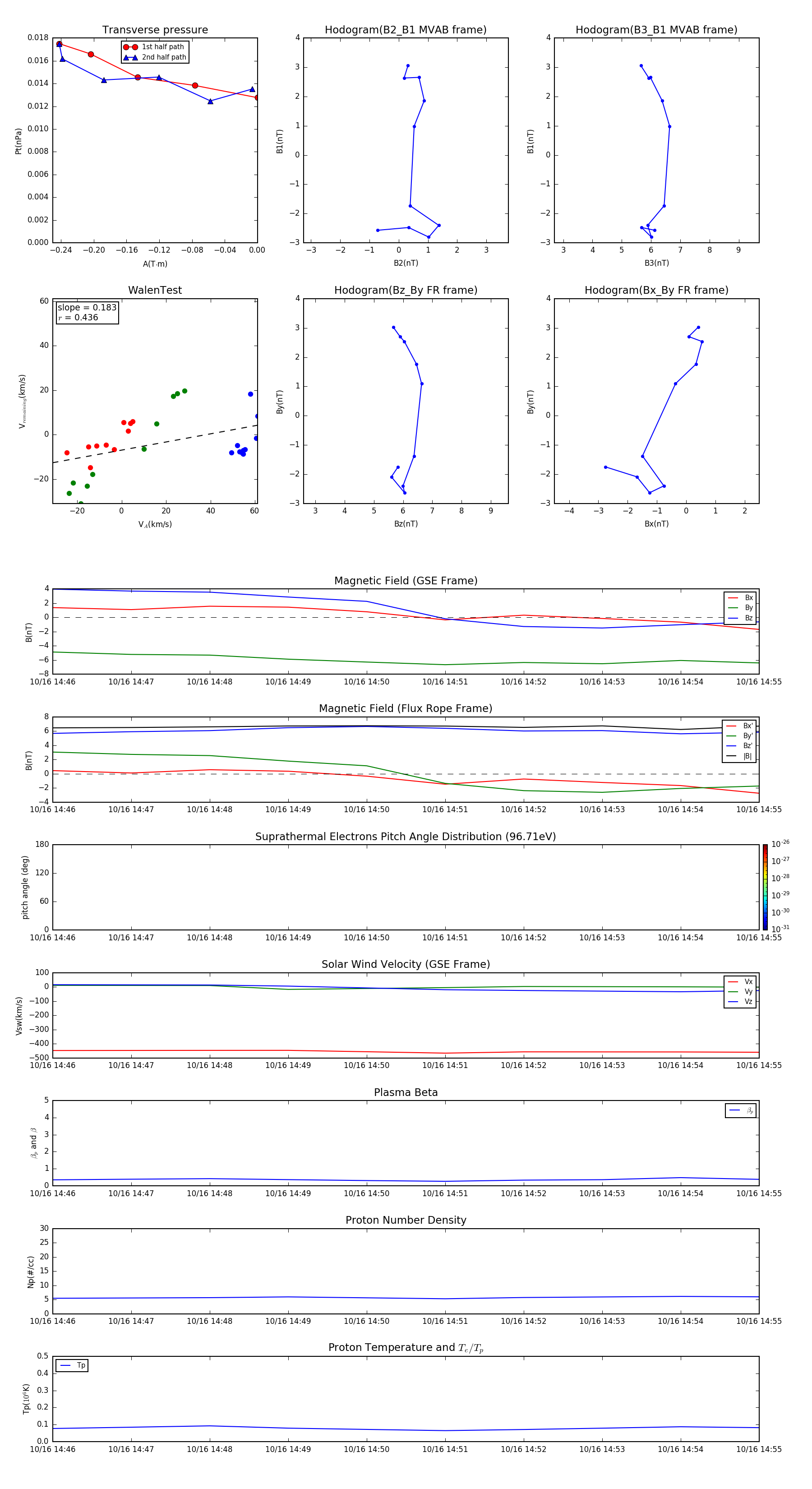Click the 10^-31 colorbar tick label

(x=780, y=929)
